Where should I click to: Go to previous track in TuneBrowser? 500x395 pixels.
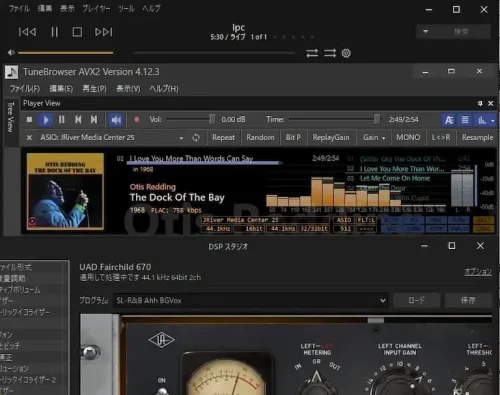coord(78,120)
